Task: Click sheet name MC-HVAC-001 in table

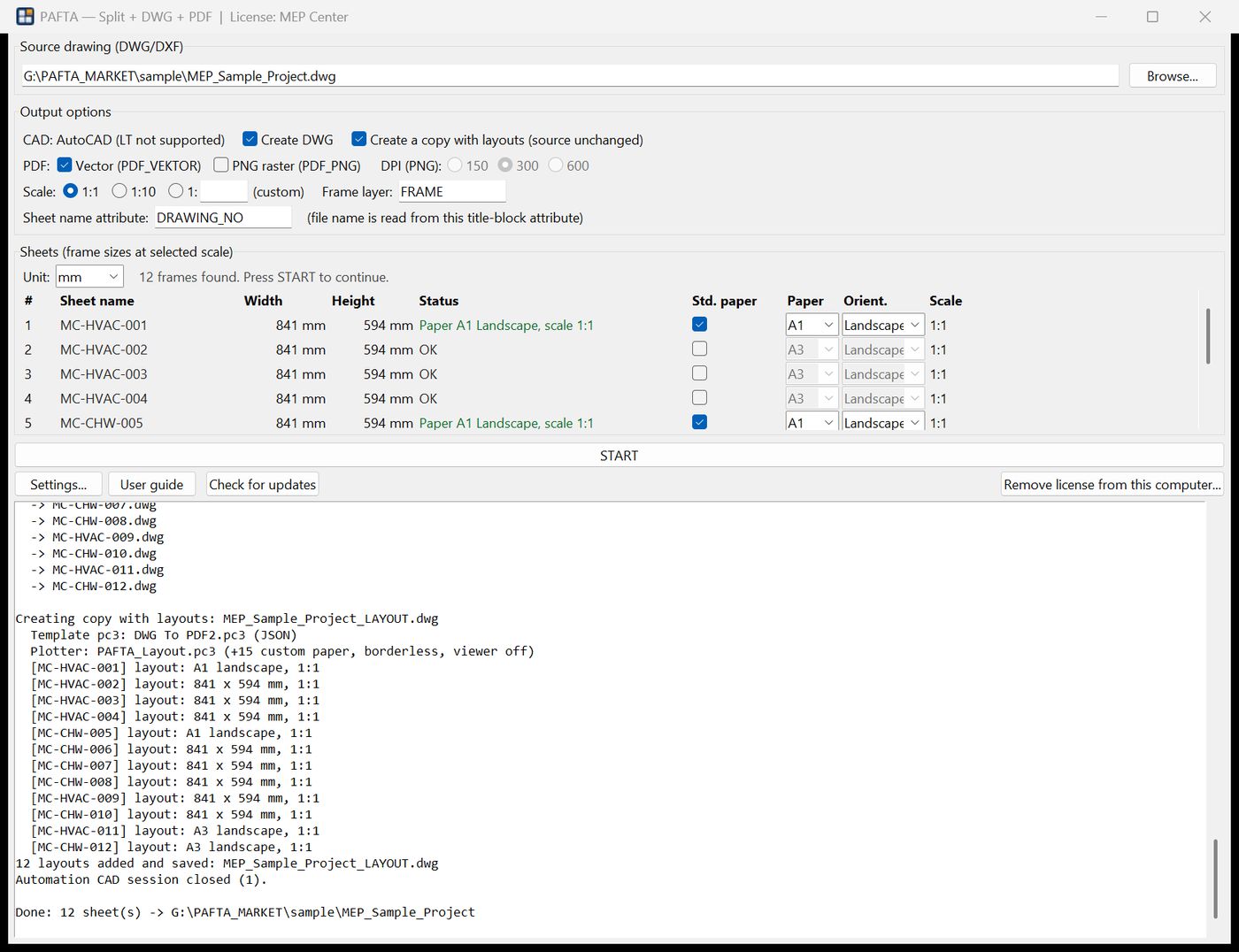Action: 104,325
